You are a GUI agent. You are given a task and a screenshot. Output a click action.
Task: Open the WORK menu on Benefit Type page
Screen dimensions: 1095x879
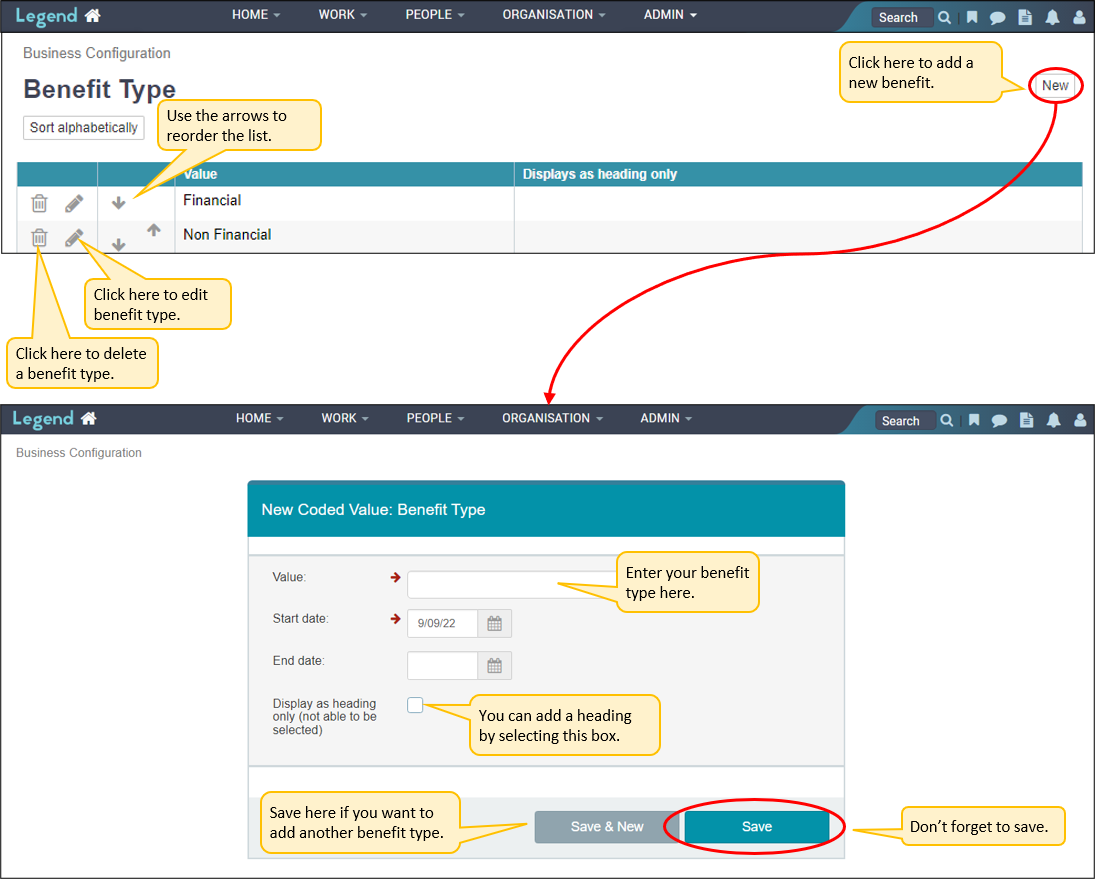click(x=342, y=15)
